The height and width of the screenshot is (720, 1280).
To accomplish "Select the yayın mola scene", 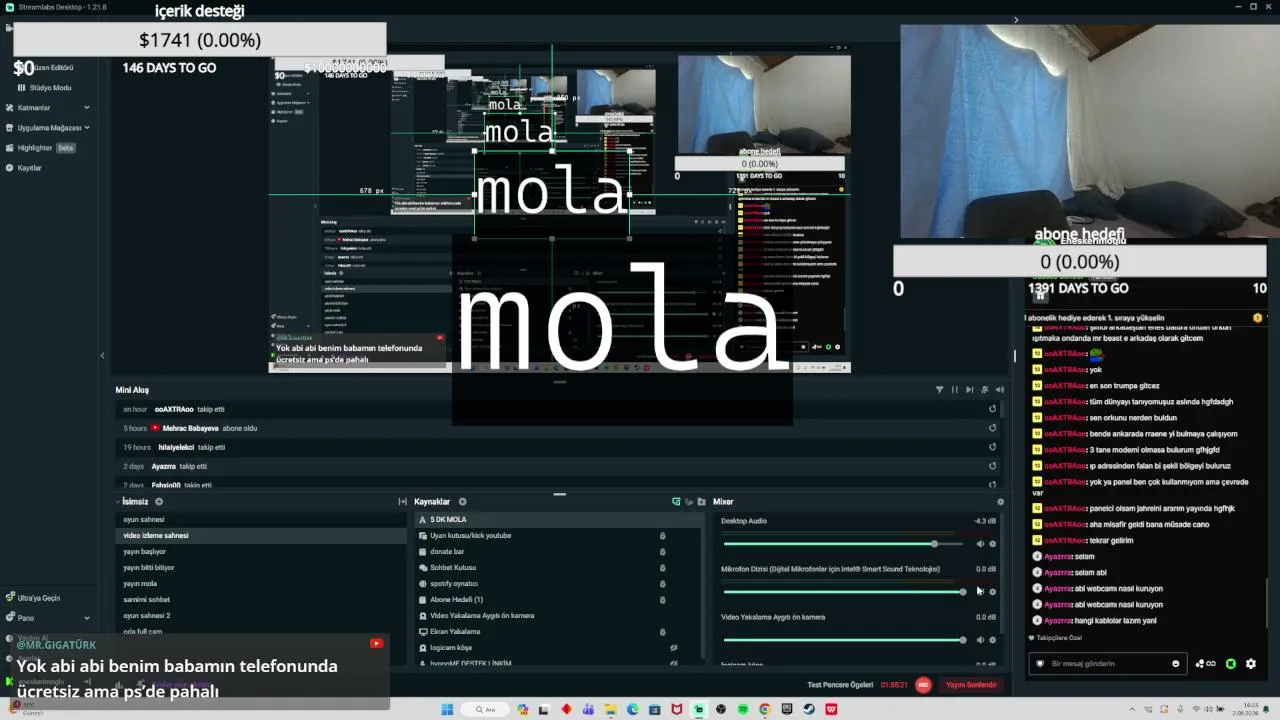I will coord(262,584).
